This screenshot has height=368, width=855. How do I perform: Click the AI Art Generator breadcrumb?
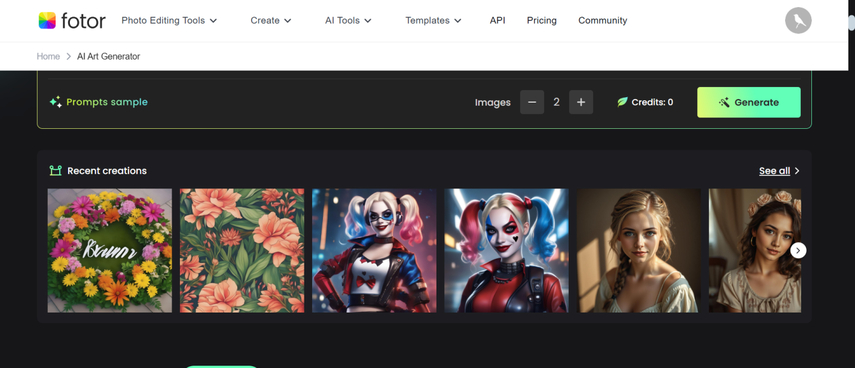click(109, 56)
